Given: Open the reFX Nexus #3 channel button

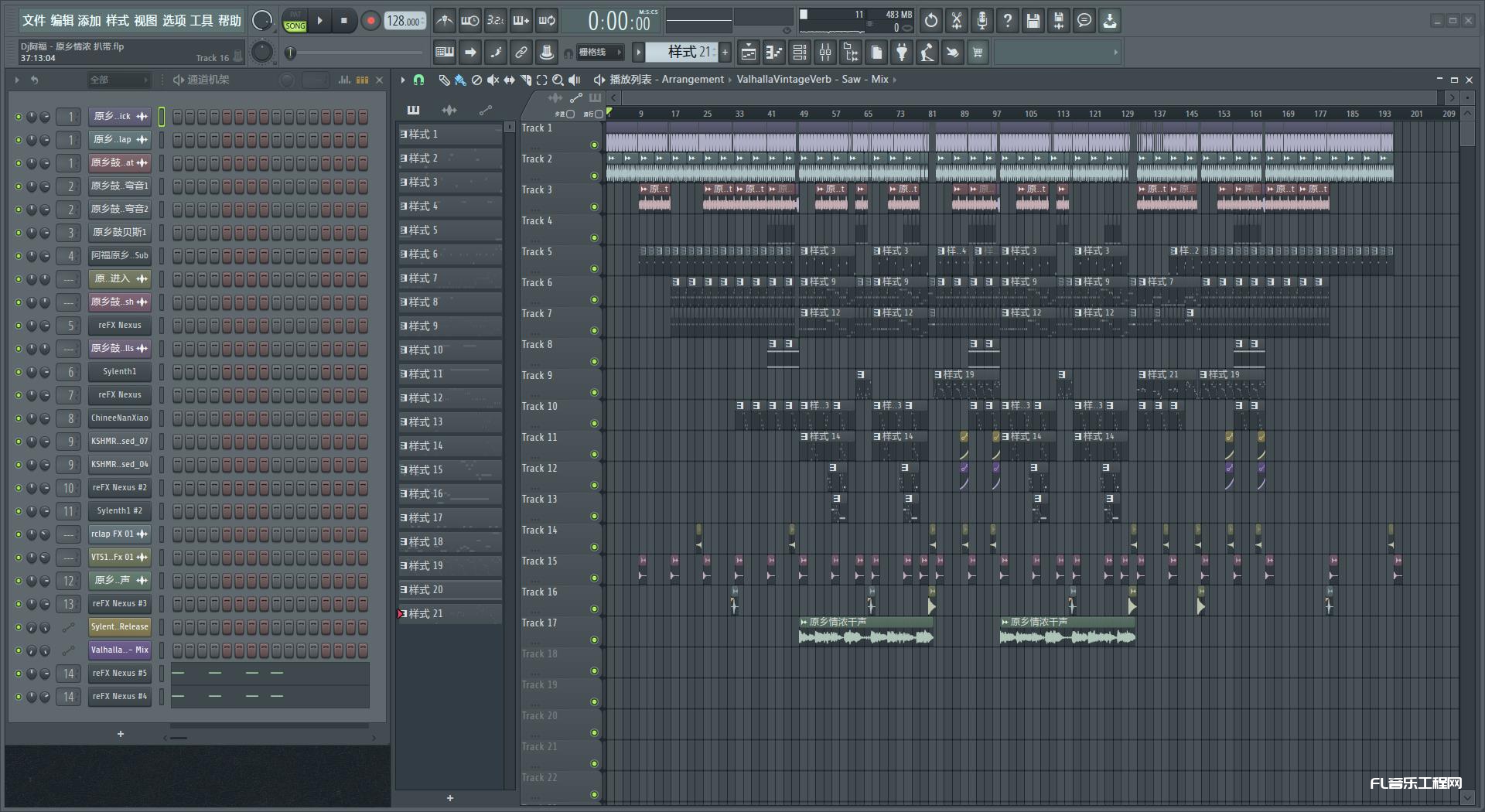Looking at the screenshot, I should click(x=119, y=604).
